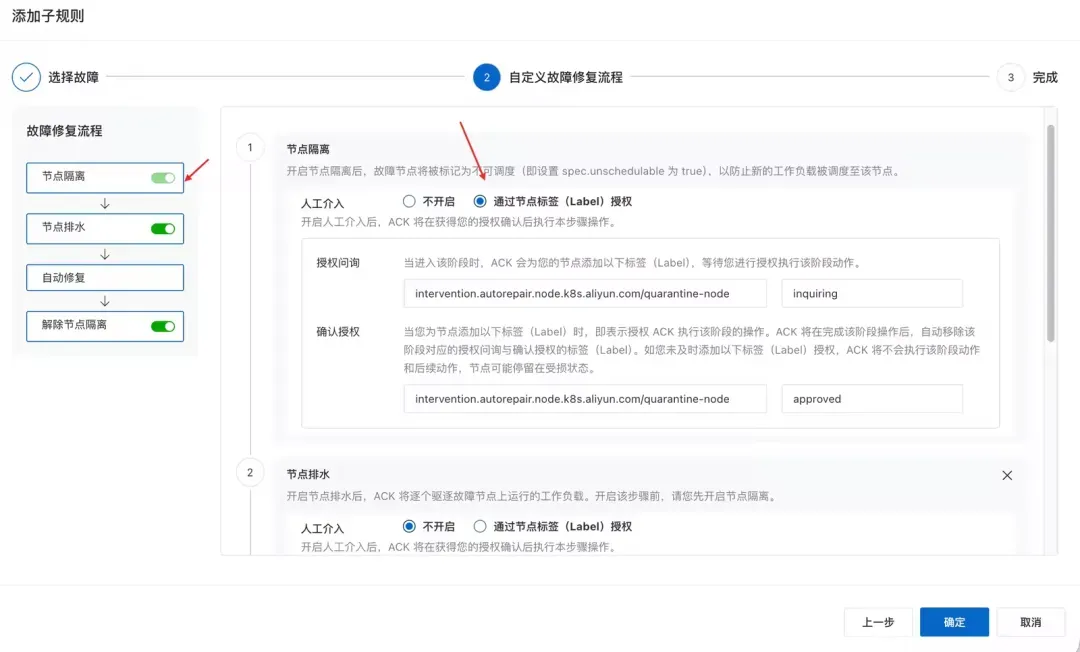Image resolution: width=1080 pixels, height=652 pixels.
Task: Click the 节点排水 heading in the right panel
Action: pos(308,474)
